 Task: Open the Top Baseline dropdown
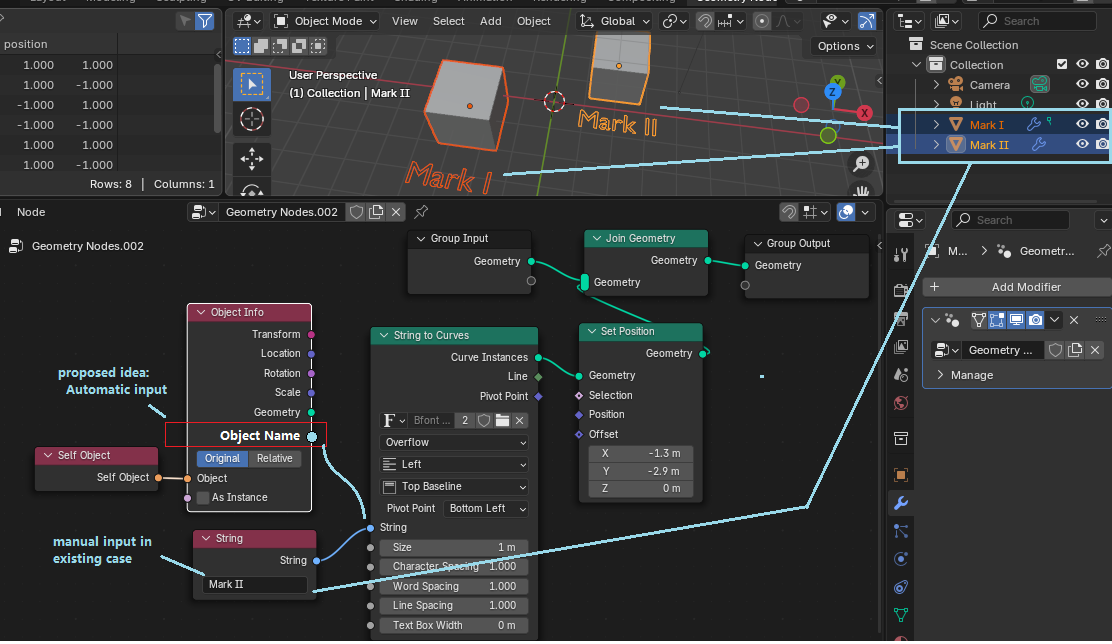(x=454, y=487)
